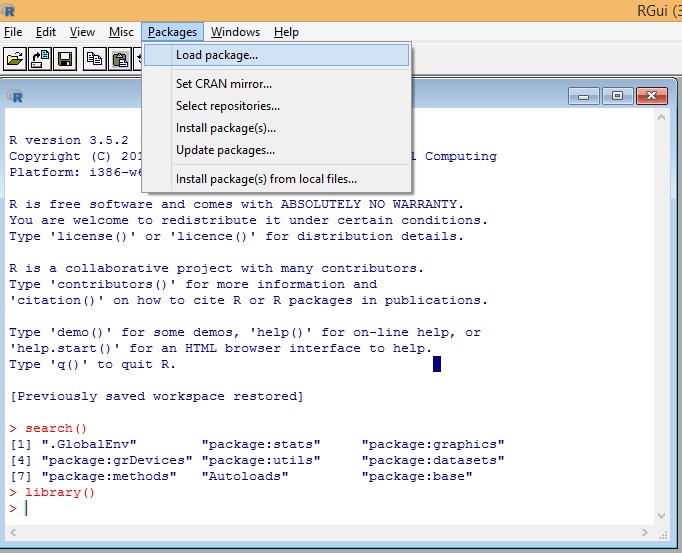Minimize the R Console child window
Viewport: 682px width, 553px height.
click(x=584, y=96)
